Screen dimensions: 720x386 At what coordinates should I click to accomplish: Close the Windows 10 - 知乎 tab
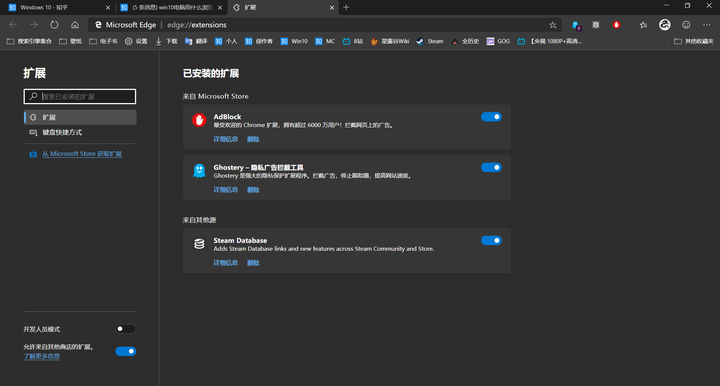click(108, 8)
